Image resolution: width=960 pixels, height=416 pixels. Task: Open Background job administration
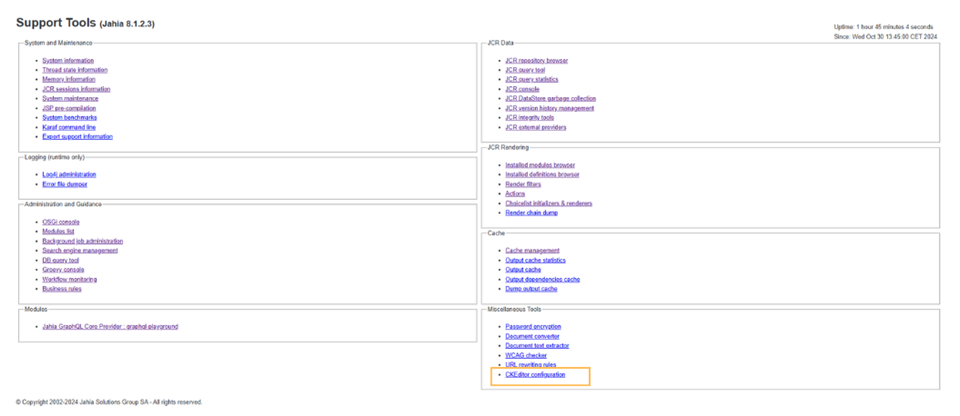click(x=83, y=241)
